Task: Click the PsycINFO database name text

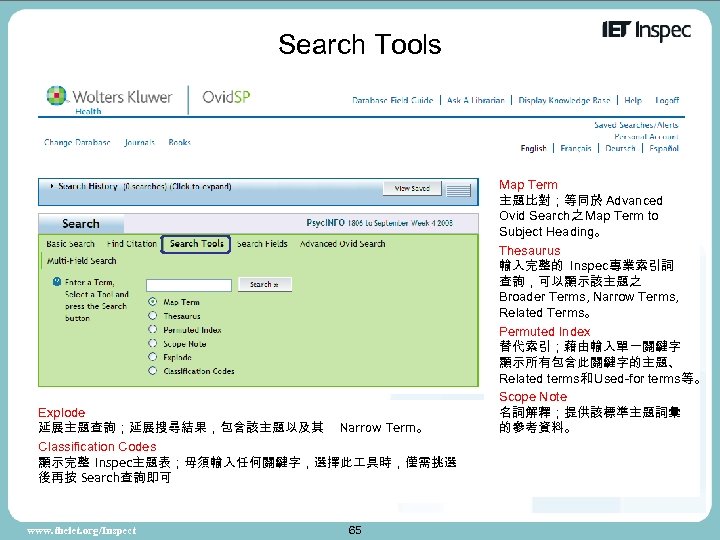Action: (325, 223)
